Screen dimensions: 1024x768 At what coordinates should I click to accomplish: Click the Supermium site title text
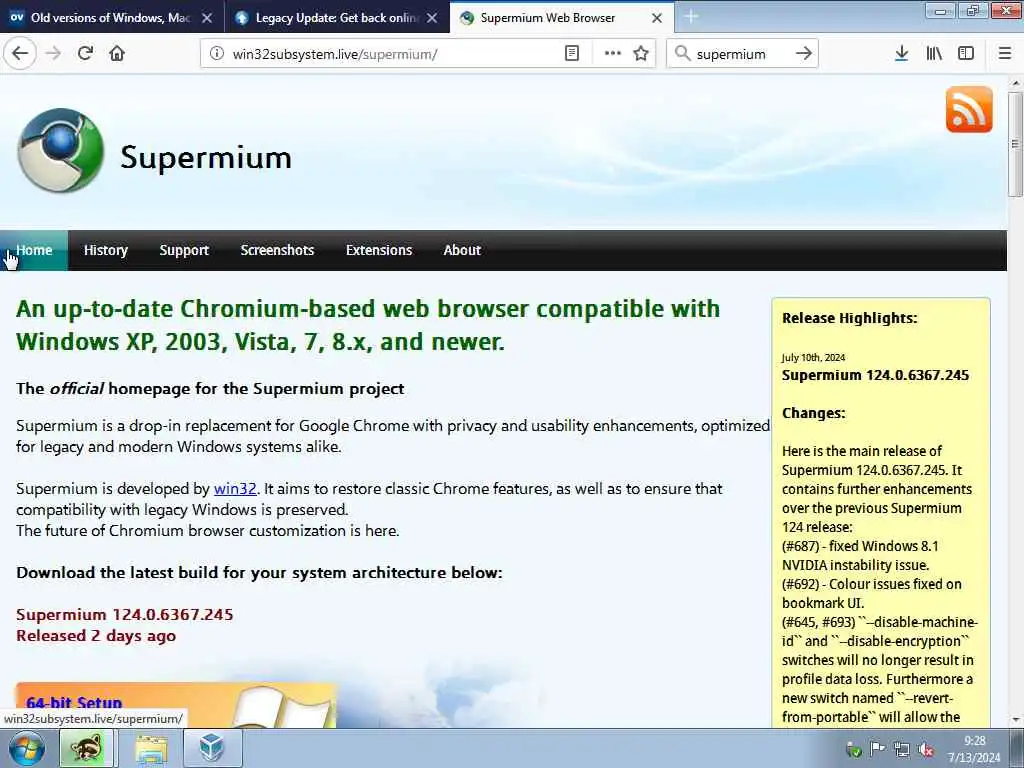click(206, 157)
